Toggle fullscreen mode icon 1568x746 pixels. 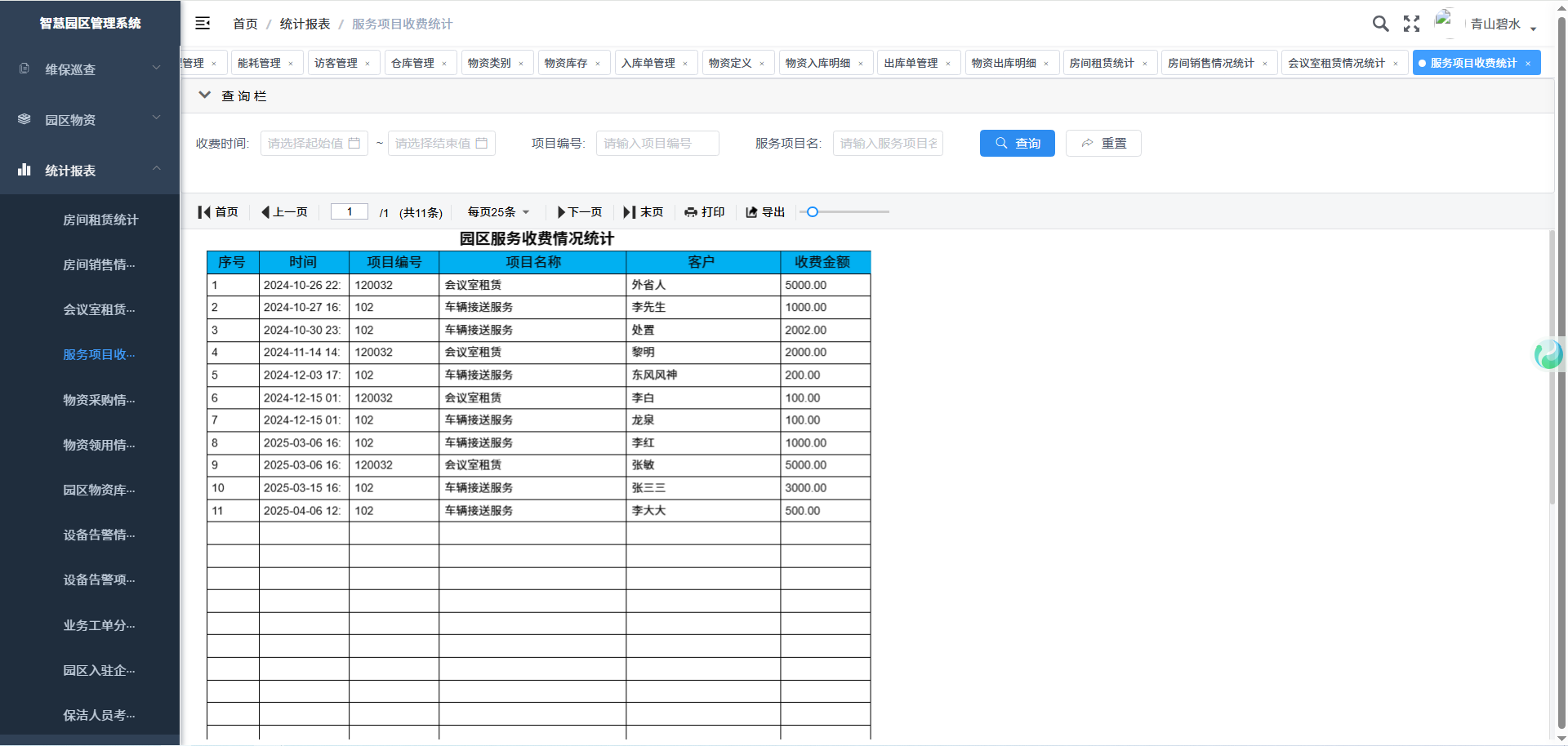click(x=1411, y=24)
